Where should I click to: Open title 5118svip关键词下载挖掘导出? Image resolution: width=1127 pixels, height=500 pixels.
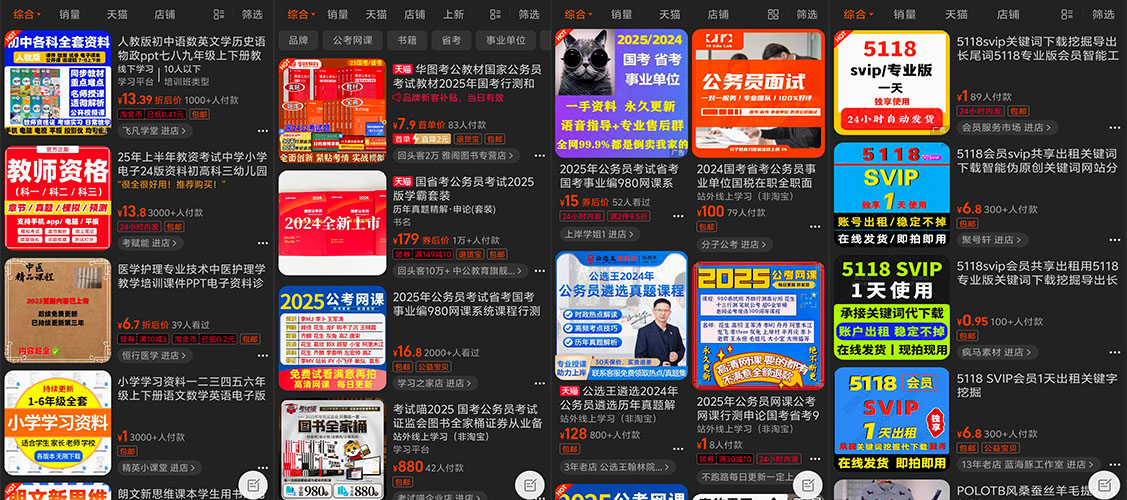click(1037, 49)
